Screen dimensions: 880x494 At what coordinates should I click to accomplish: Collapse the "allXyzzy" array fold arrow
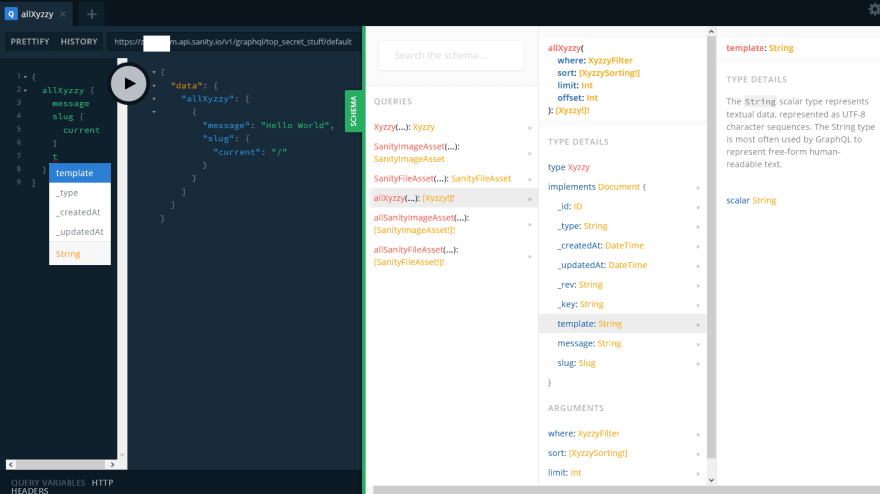tap(154, 99)
